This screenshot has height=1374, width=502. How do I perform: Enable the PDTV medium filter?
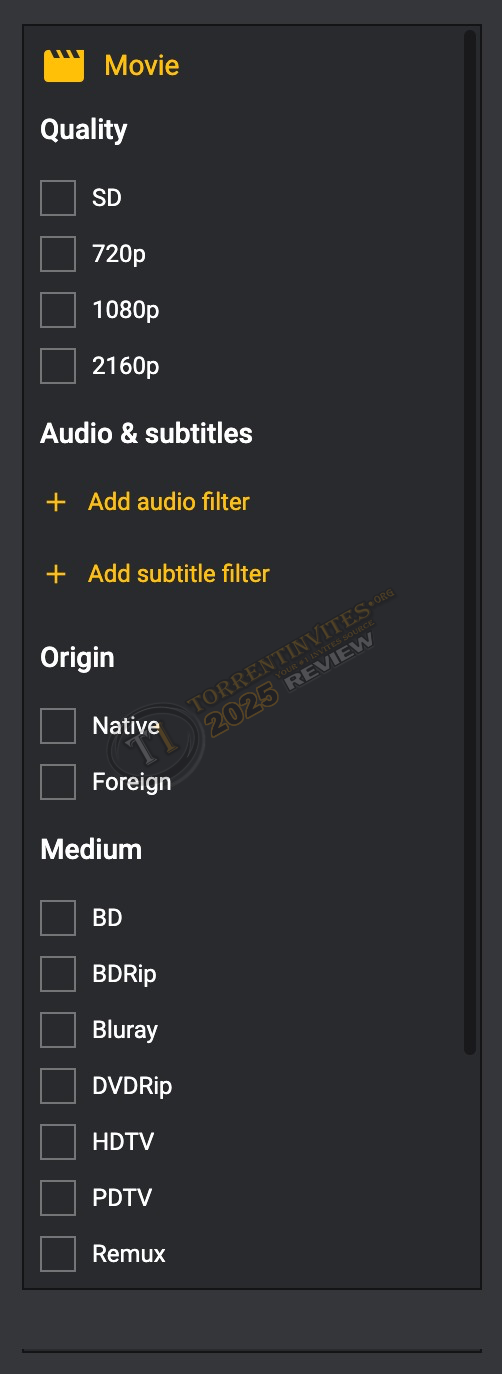[58, 1198]
